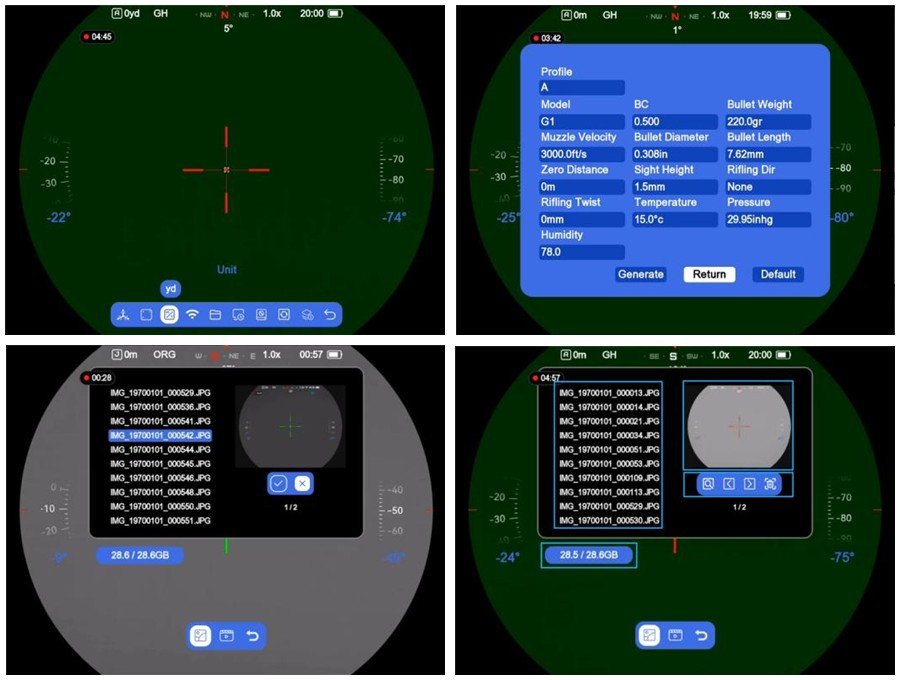Viewport: 900px width, 680px height.
Task: Switch to video list icon in the 28.5 / 28.6GB screen
Action: 676,635
